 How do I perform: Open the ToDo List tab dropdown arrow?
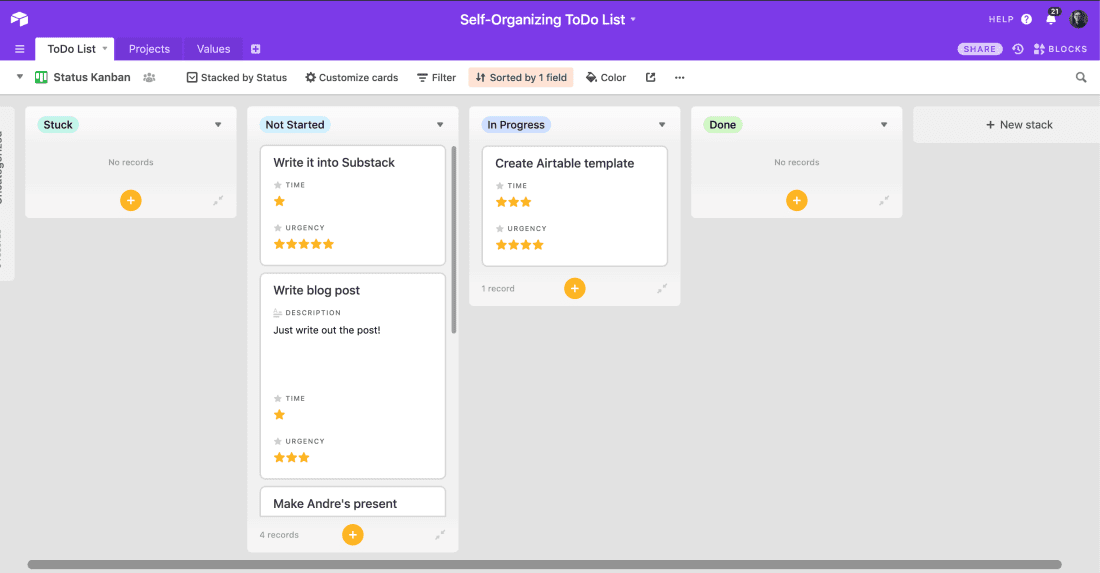pos(105,48)
